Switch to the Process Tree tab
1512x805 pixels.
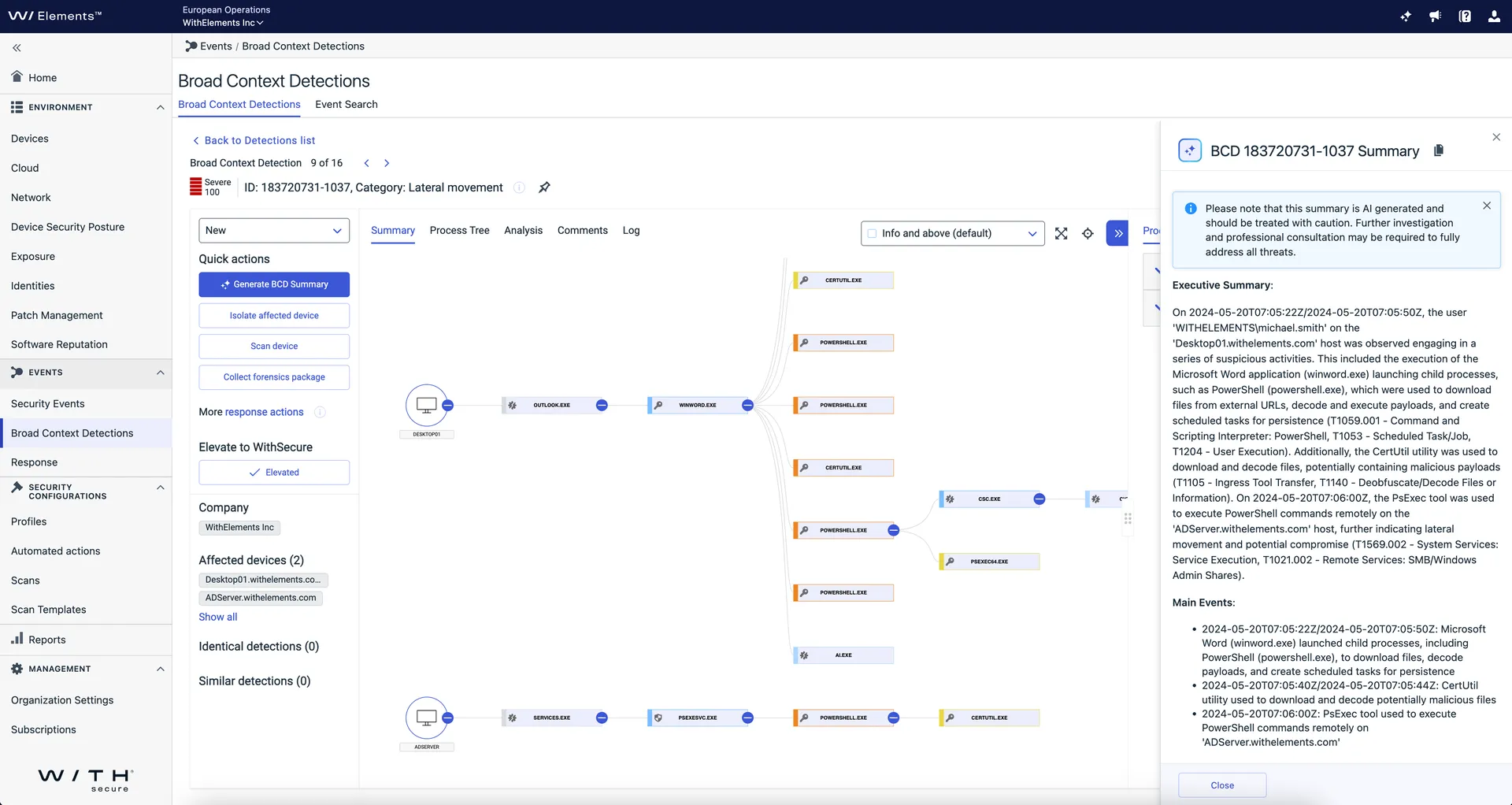pos(459,230)
